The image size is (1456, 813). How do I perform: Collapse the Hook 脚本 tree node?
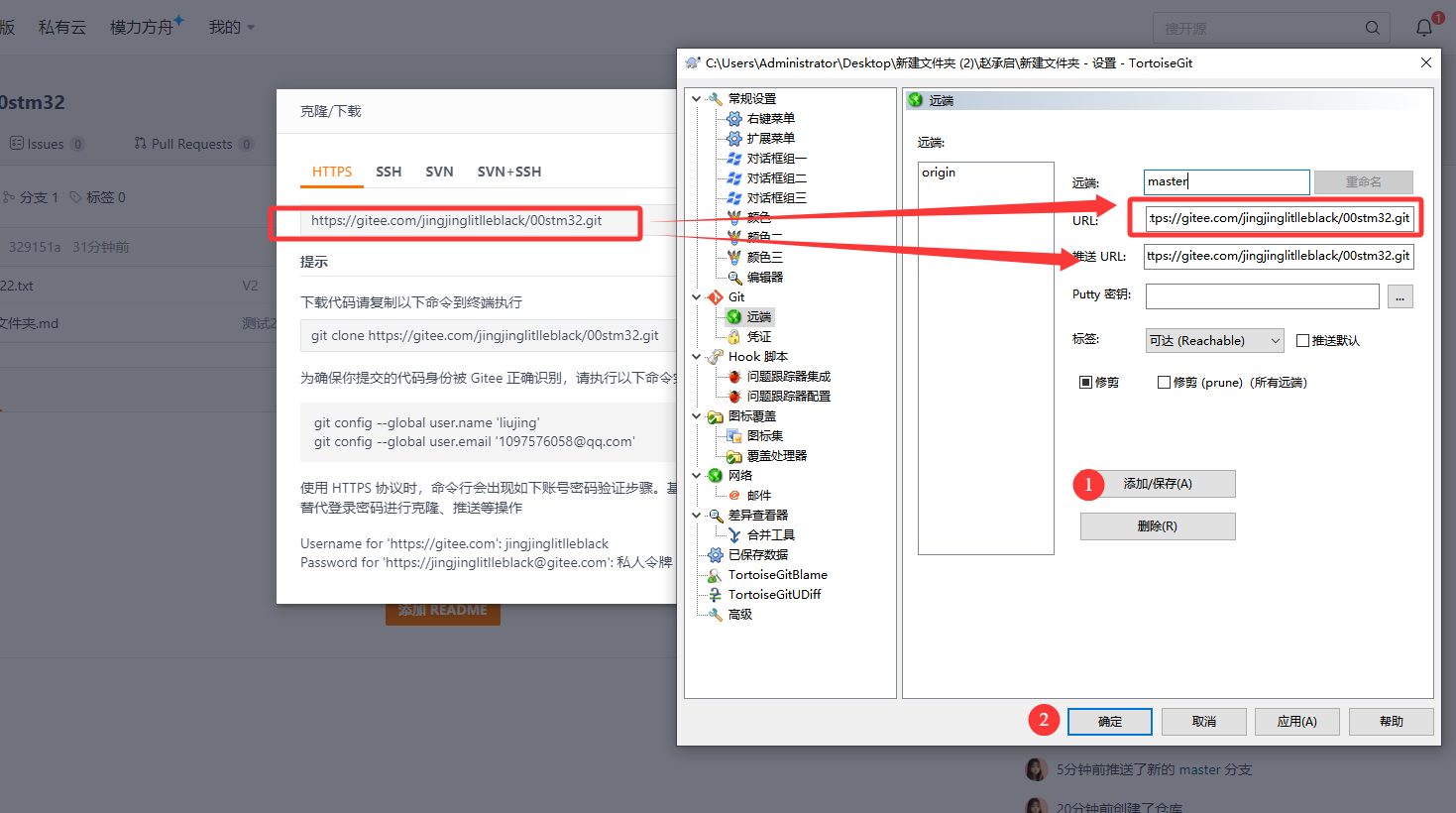pyautogui.click(x=697, y=357)
